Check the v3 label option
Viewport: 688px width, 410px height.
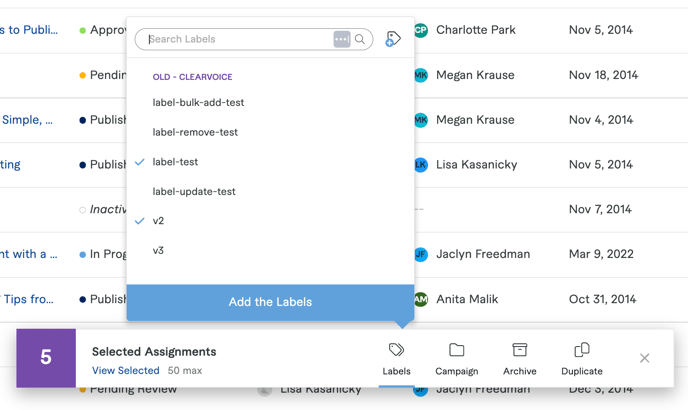coord(158,251)
